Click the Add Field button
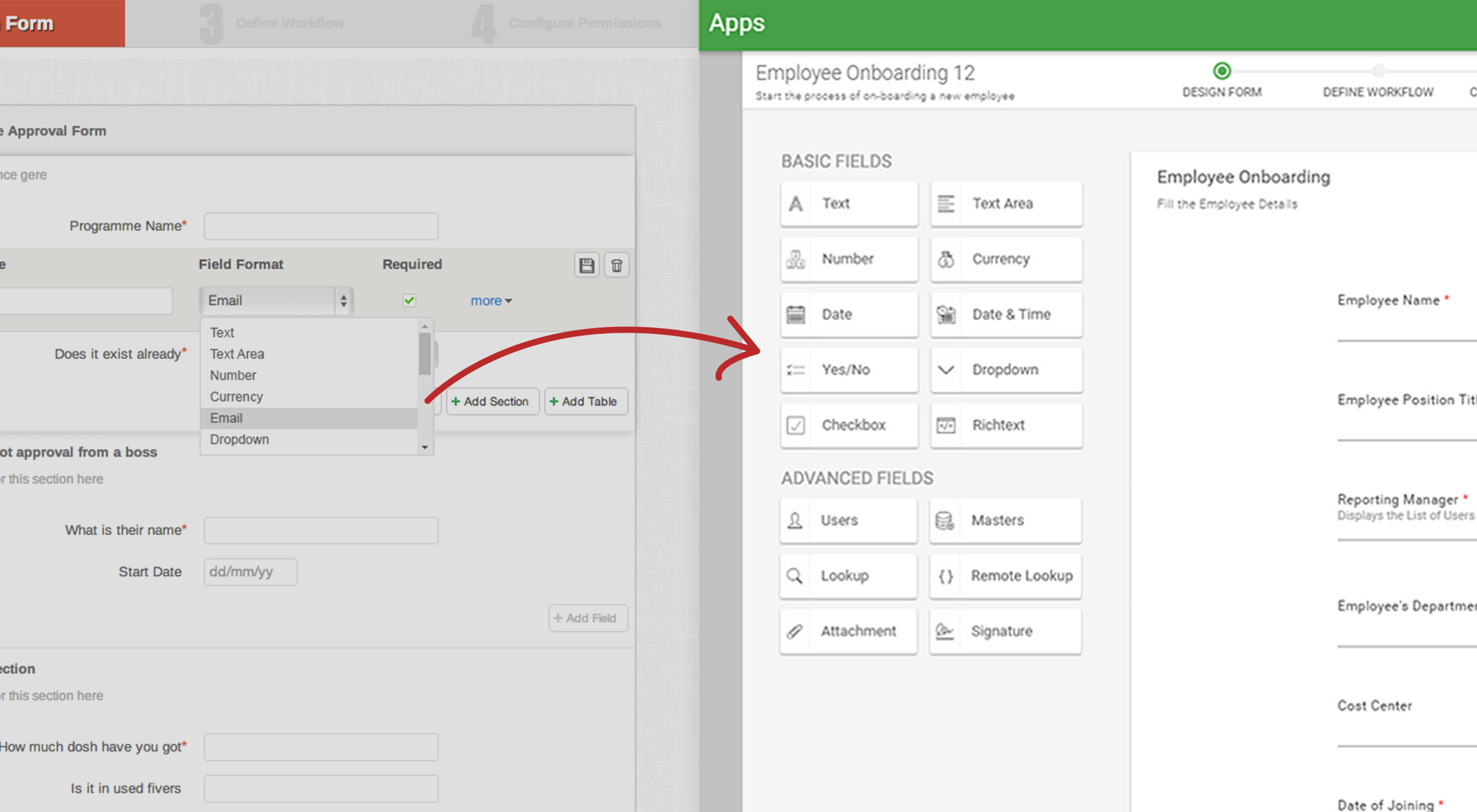Image resolution: width=1477 pixels, height=812 pixels. coord(588,618)
